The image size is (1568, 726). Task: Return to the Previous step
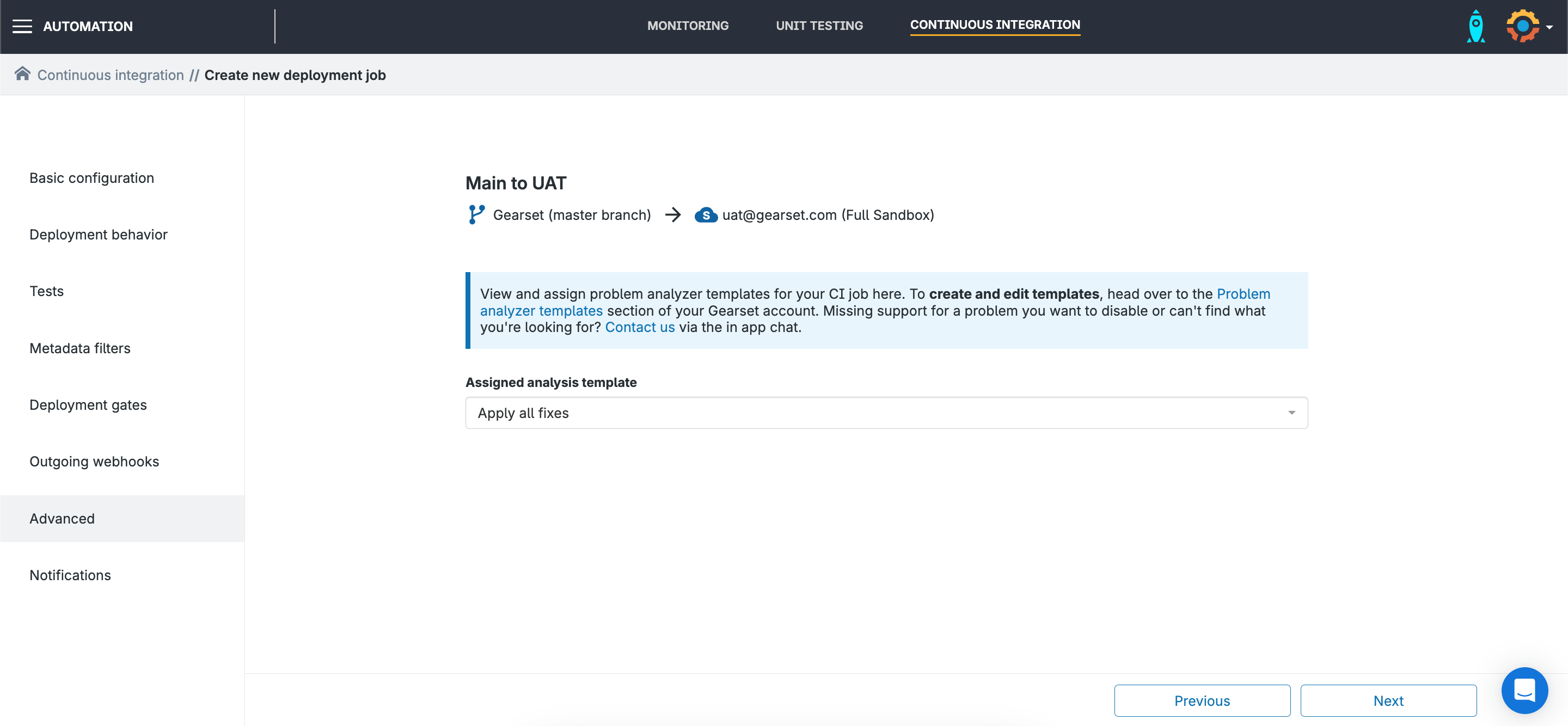tap(1202, 700)
